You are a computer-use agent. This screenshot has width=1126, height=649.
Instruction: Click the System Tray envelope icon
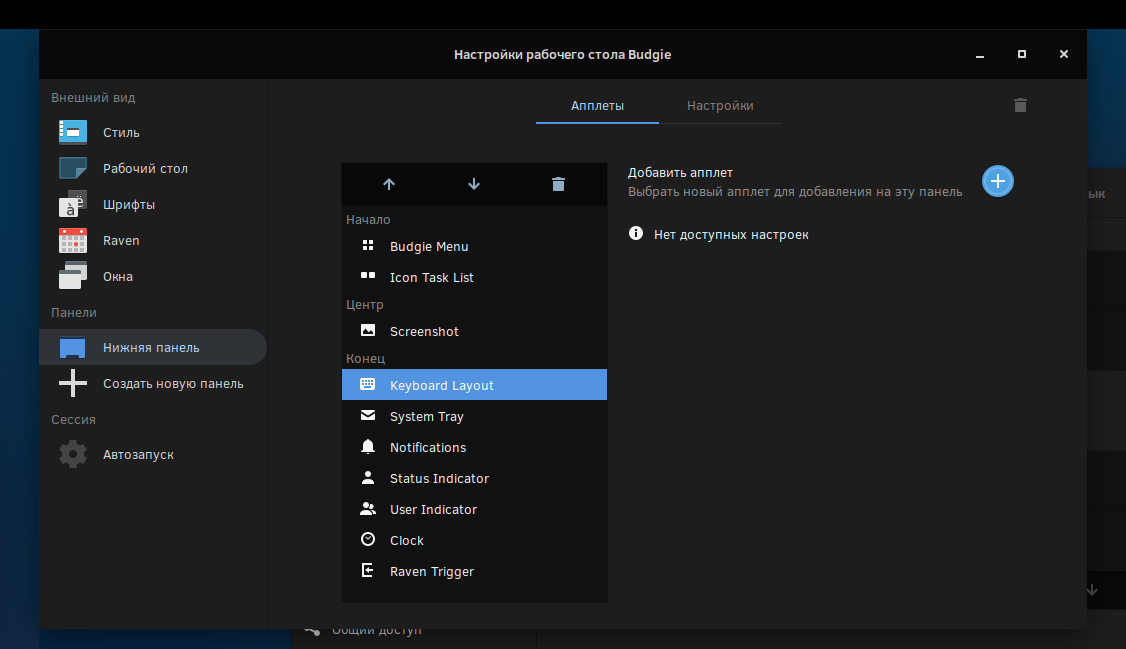(368, 415)
